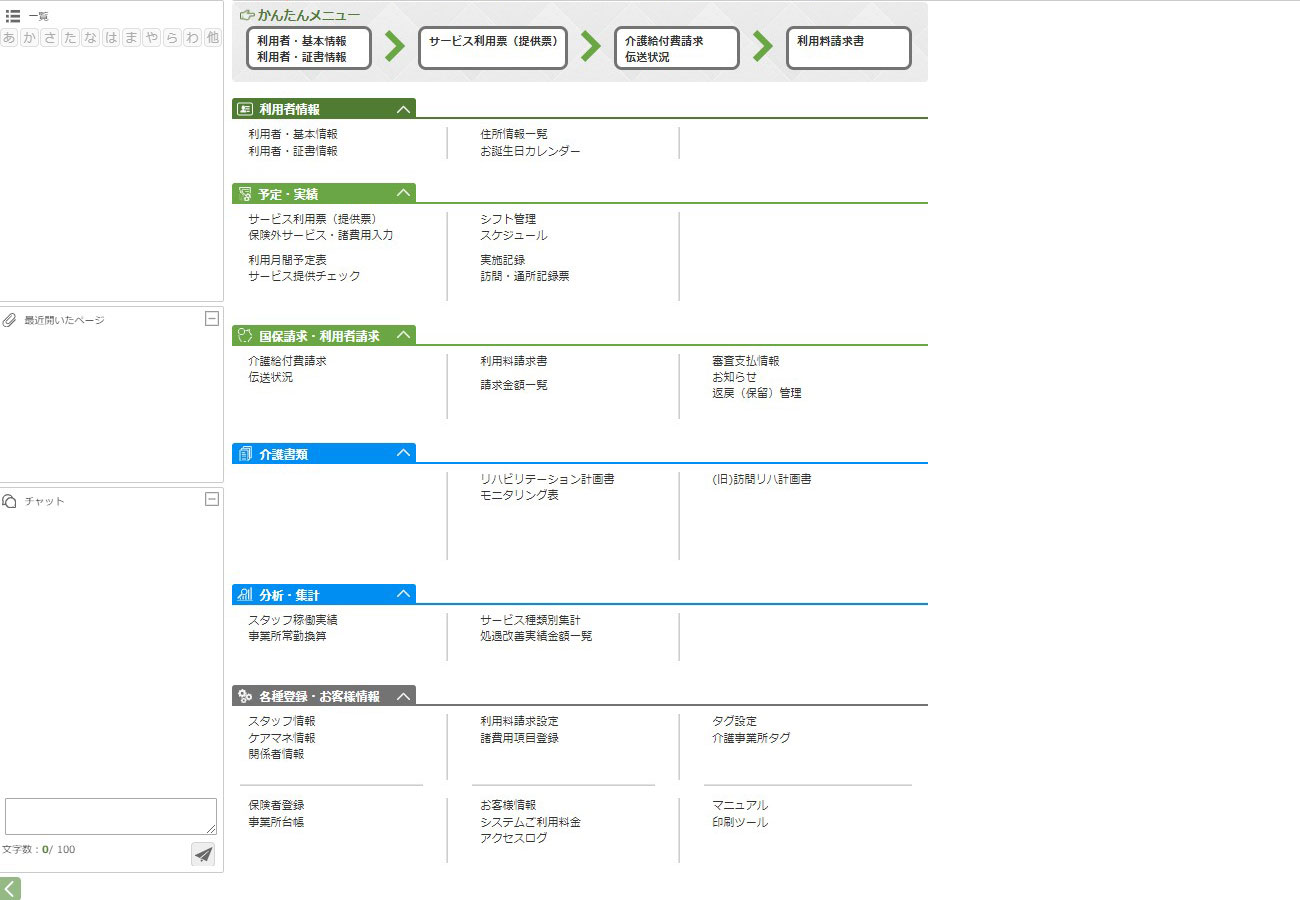The height and width of the screenshot is (900, 1300).
Task: Click the chat bubble icon
Action: click(x=10, y=501)
